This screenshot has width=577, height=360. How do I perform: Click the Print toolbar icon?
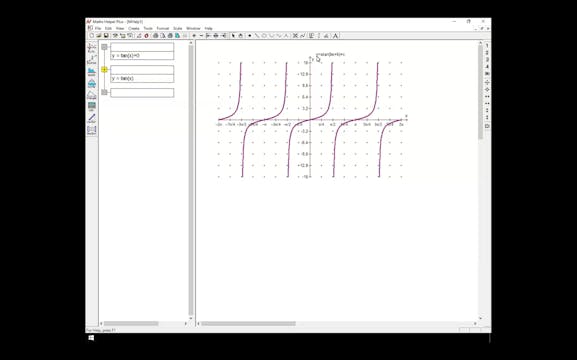pos(156,36)
